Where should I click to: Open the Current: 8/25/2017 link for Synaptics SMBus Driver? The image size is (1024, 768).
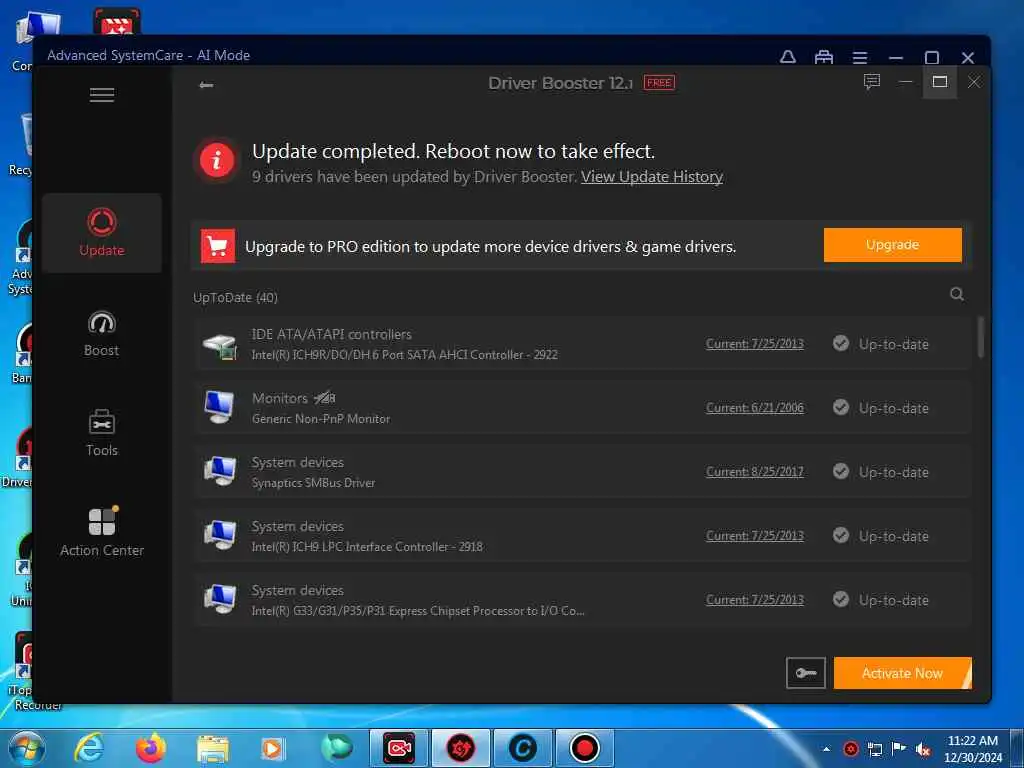[755, 472]
